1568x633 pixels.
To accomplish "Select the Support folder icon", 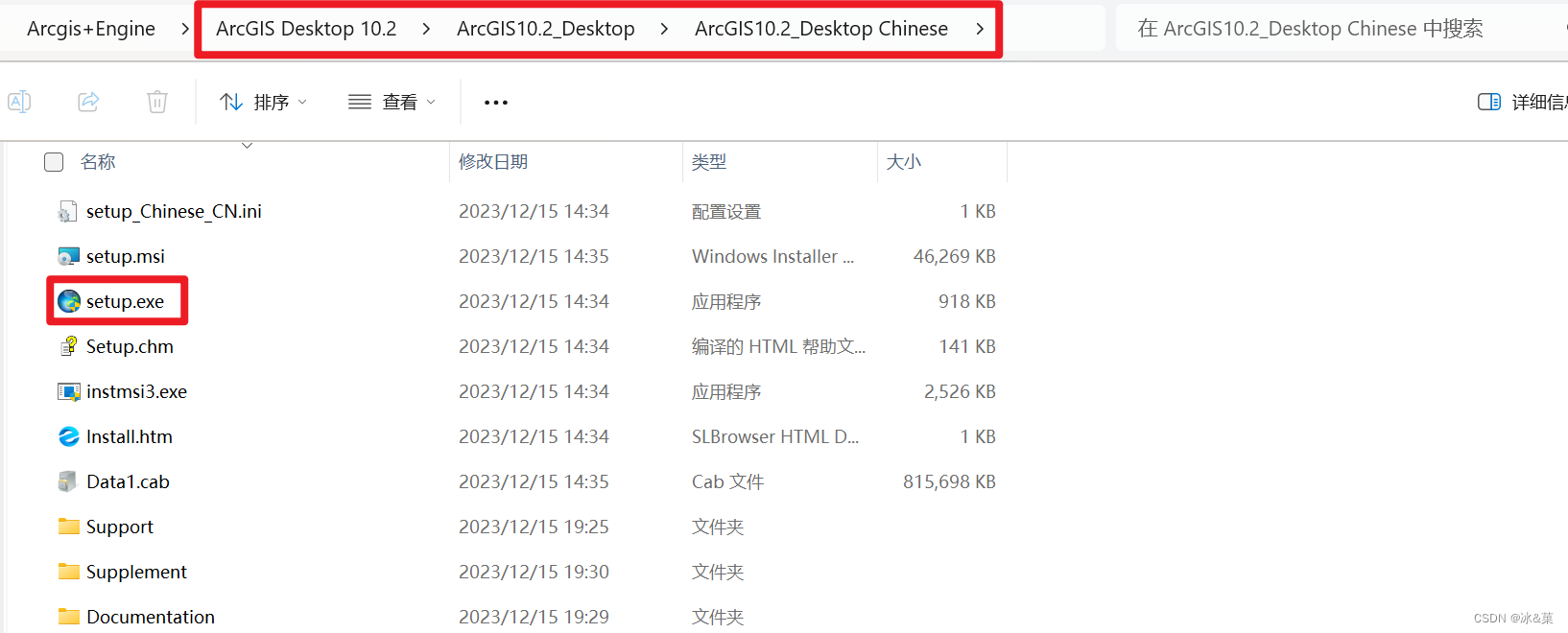I will (68, 527).
